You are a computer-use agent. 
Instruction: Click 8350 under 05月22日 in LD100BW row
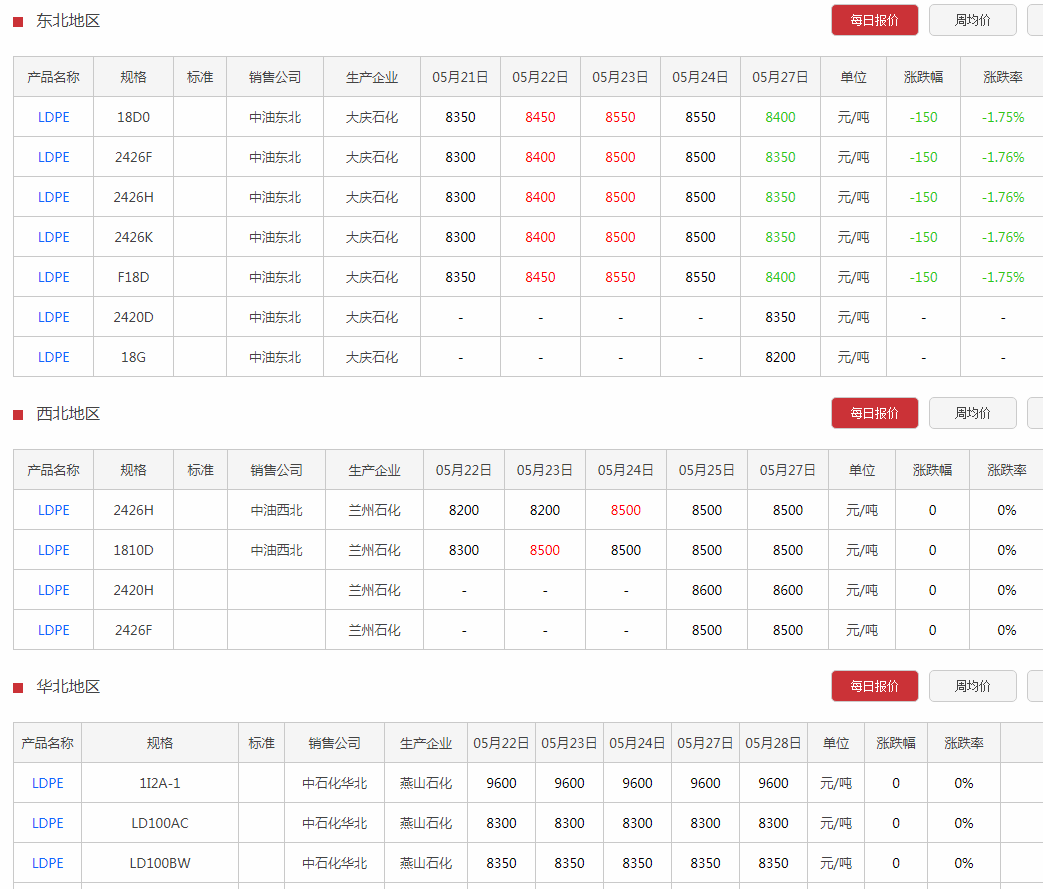(x=501, y=862)
